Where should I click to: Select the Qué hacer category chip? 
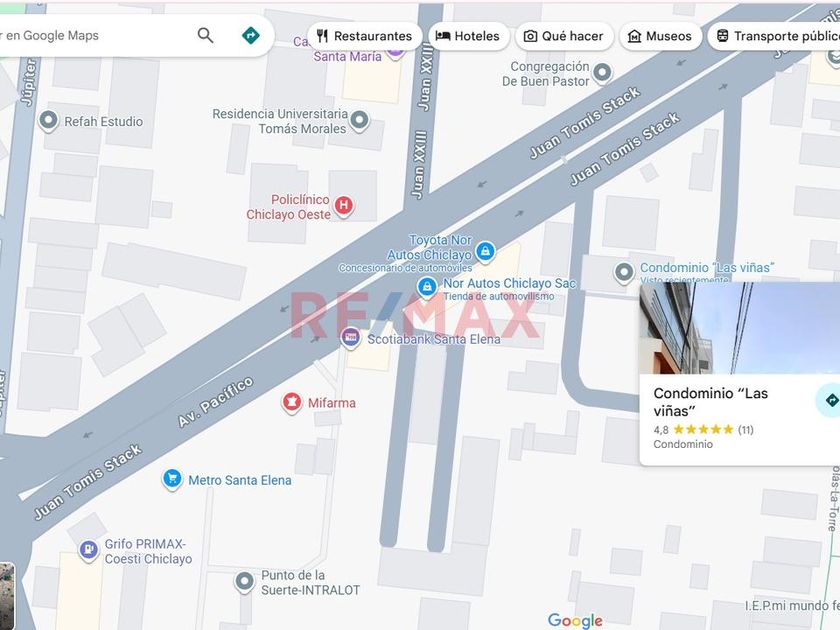click(x=564, y=36)
